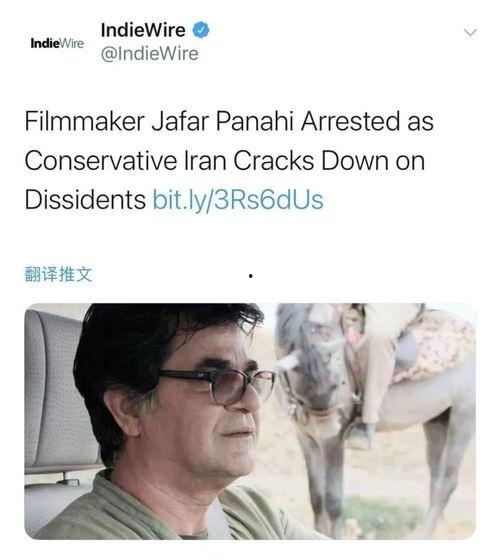Click the Cracks Down on phrase

coord(329,161)
